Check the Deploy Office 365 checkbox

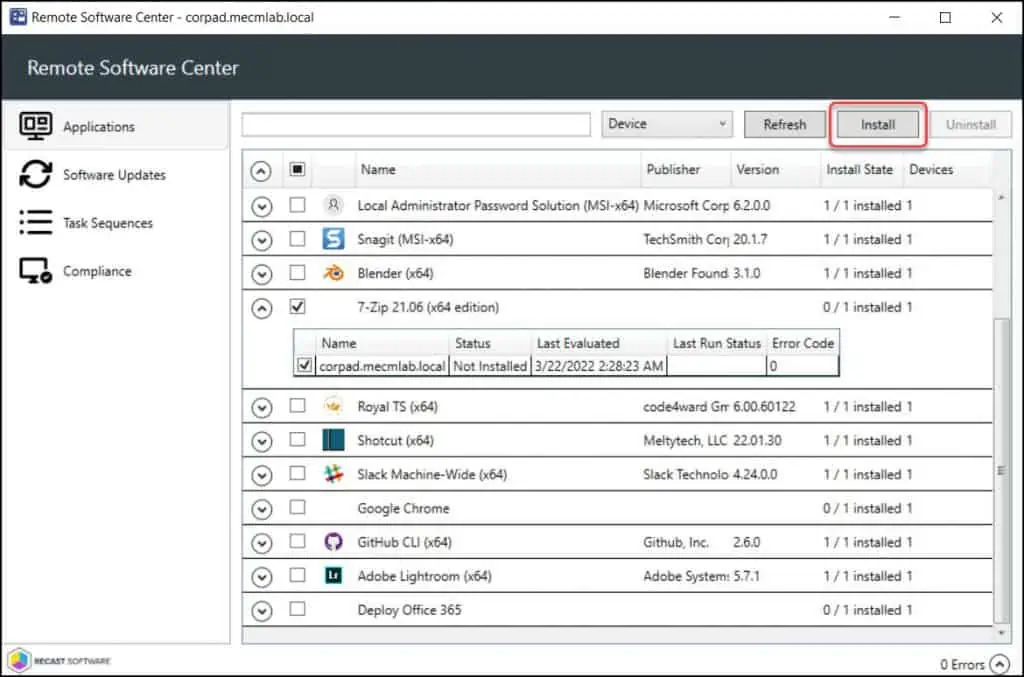pos(297,609)
